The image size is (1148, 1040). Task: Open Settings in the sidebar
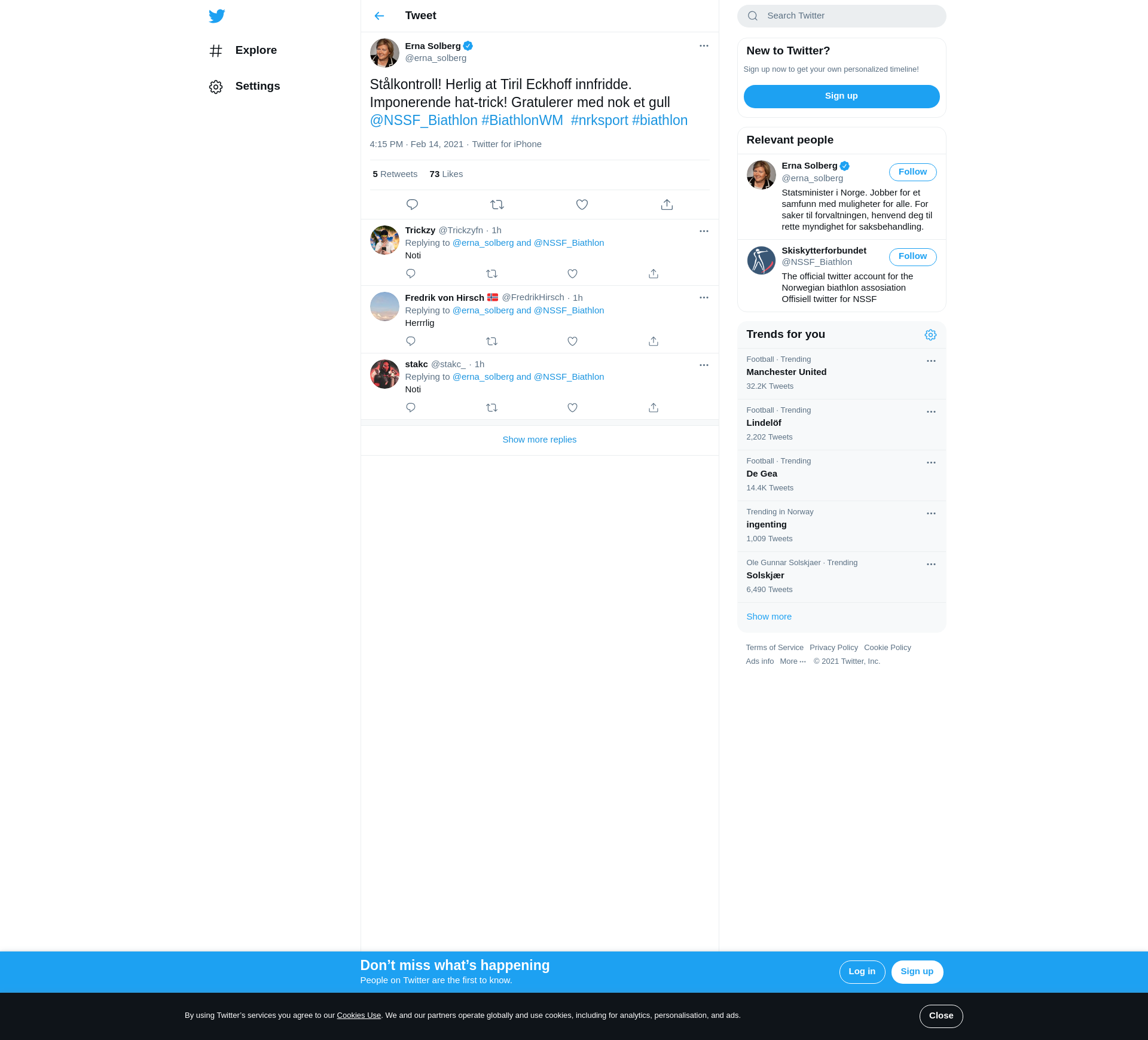(x=257, y=86)
